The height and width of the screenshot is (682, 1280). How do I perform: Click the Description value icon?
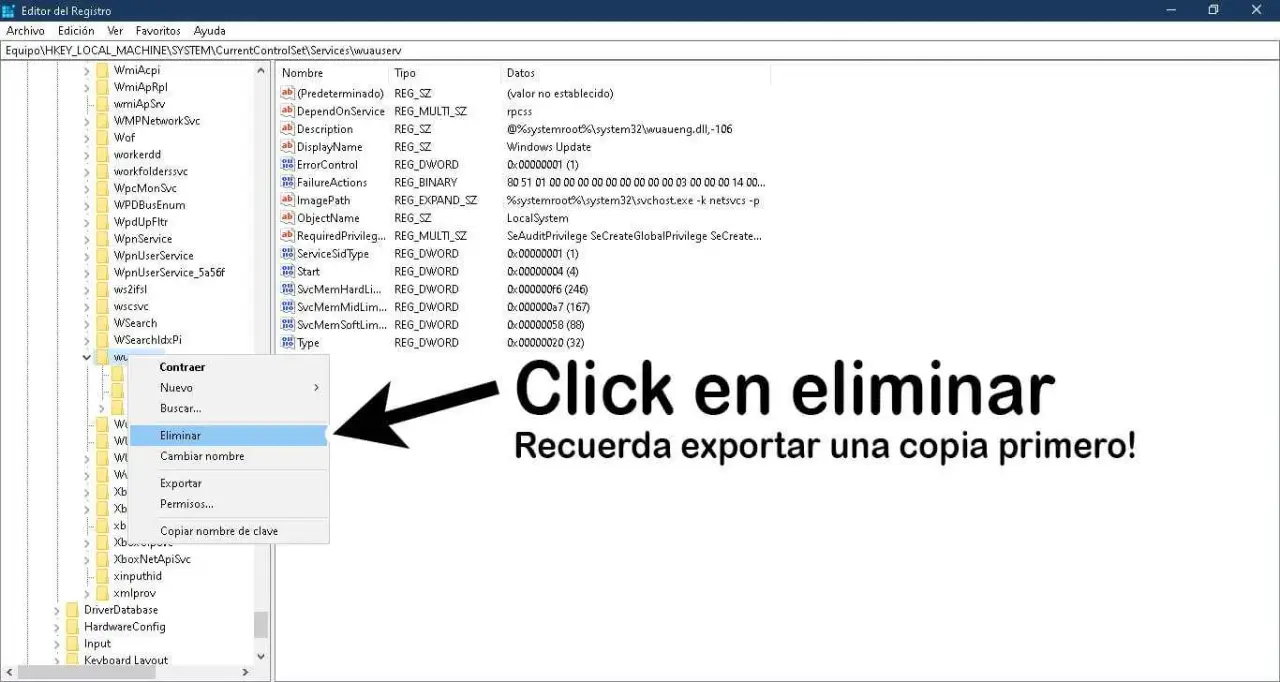coord(288,129)
